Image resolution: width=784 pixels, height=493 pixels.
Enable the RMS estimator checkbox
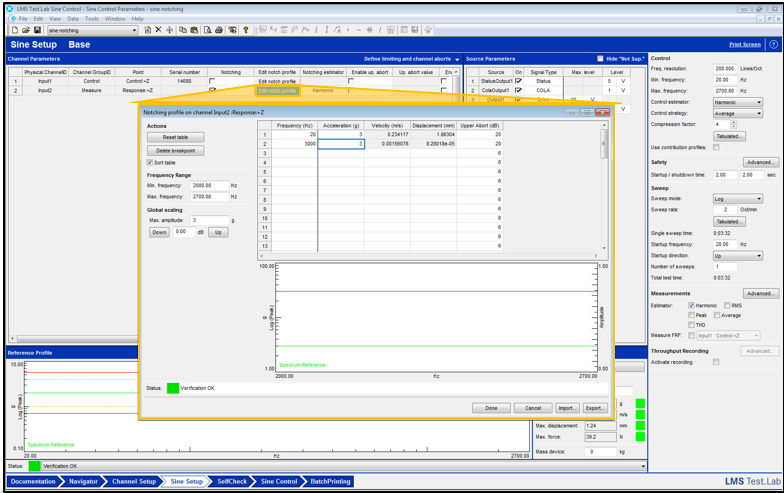coord(728,306)
